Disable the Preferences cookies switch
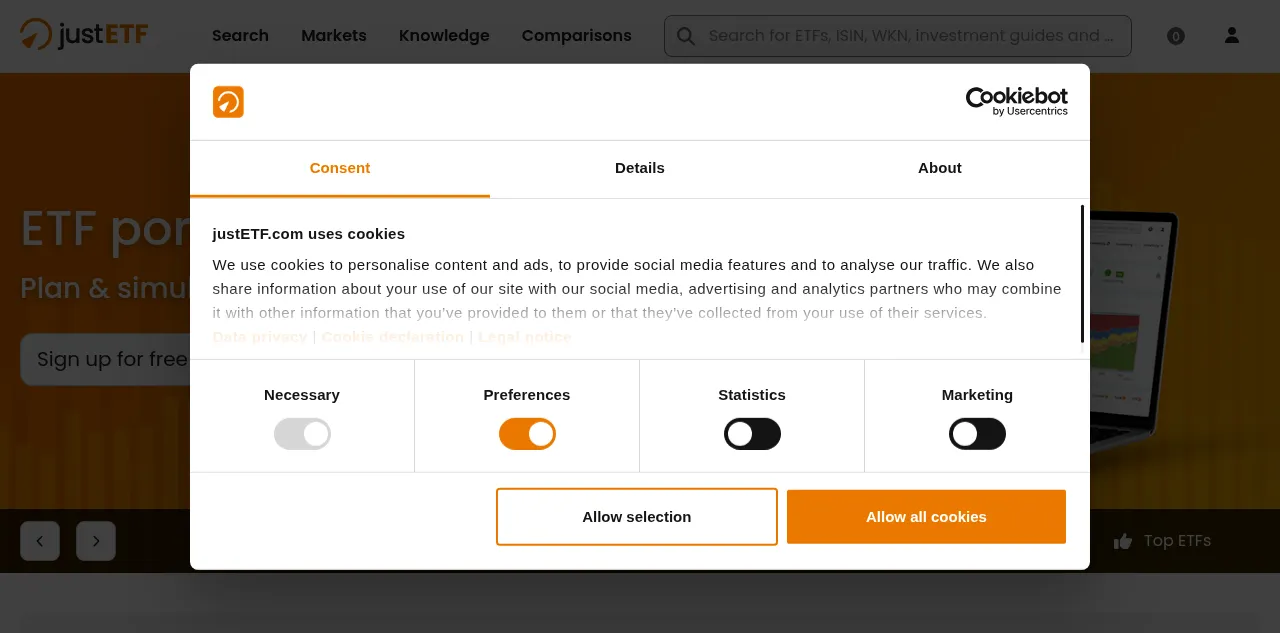The height and width of the screenshot is (633, 1280). (527, 434)
